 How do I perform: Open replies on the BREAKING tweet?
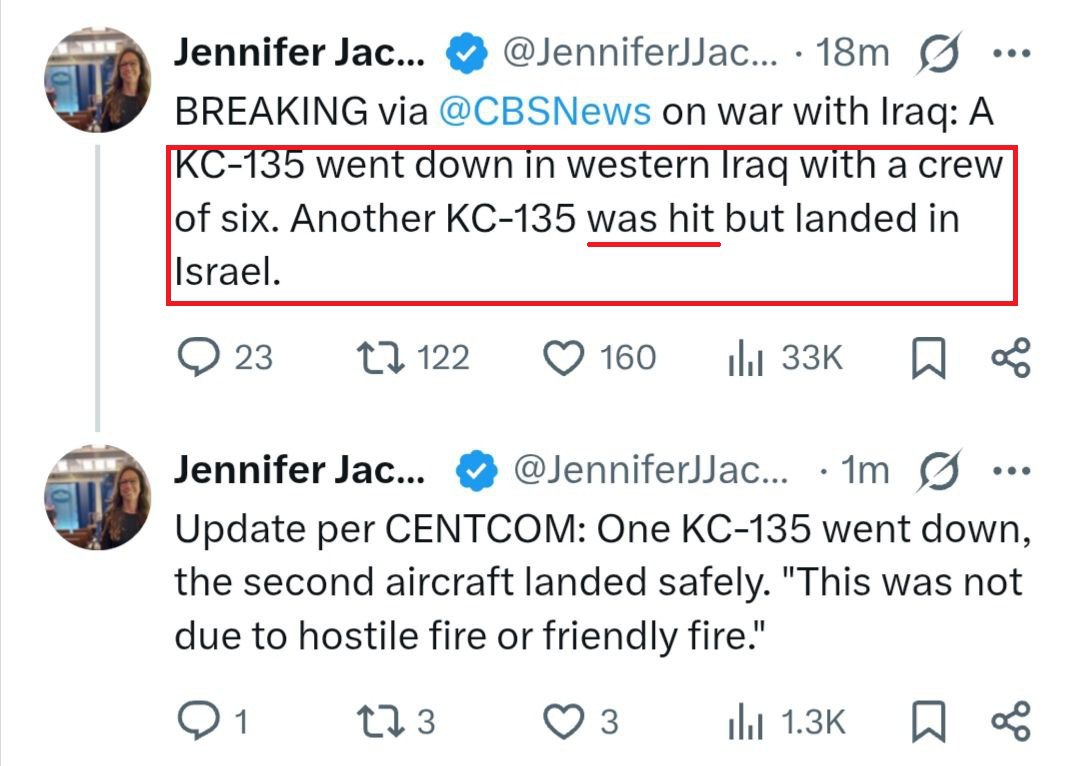(225, 358)
